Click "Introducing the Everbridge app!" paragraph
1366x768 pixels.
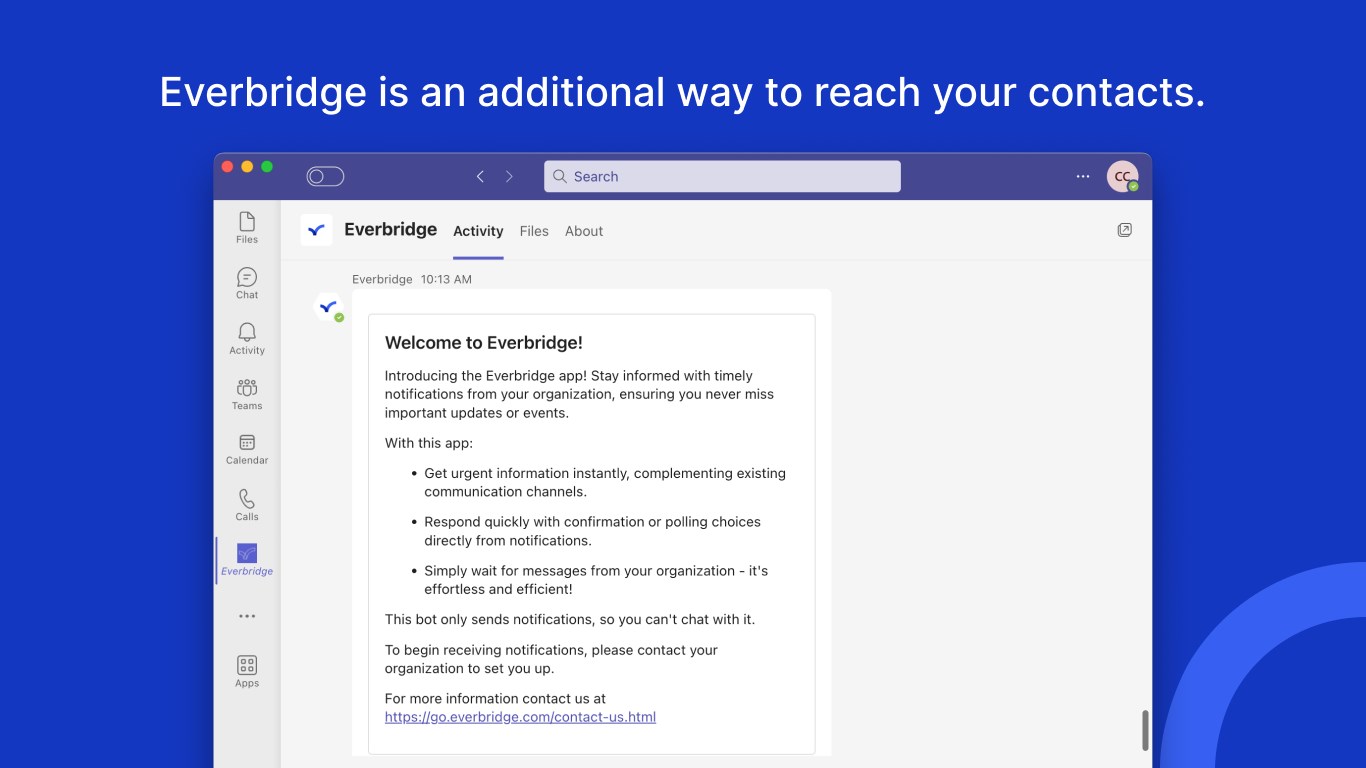(x=579, y=394)
